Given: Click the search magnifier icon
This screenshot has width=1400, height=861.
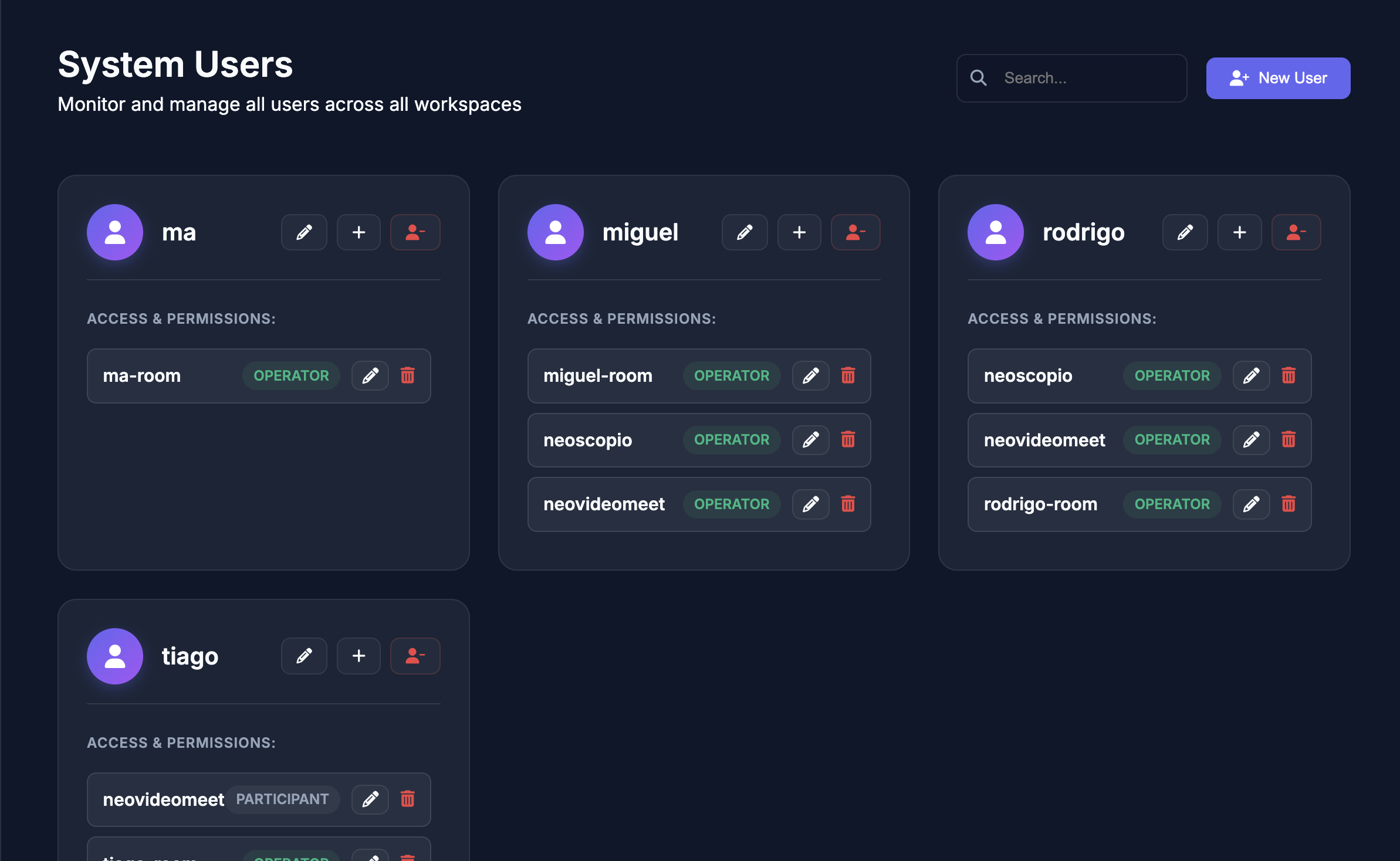Looking at the screenshot, I should pos(978,78).
